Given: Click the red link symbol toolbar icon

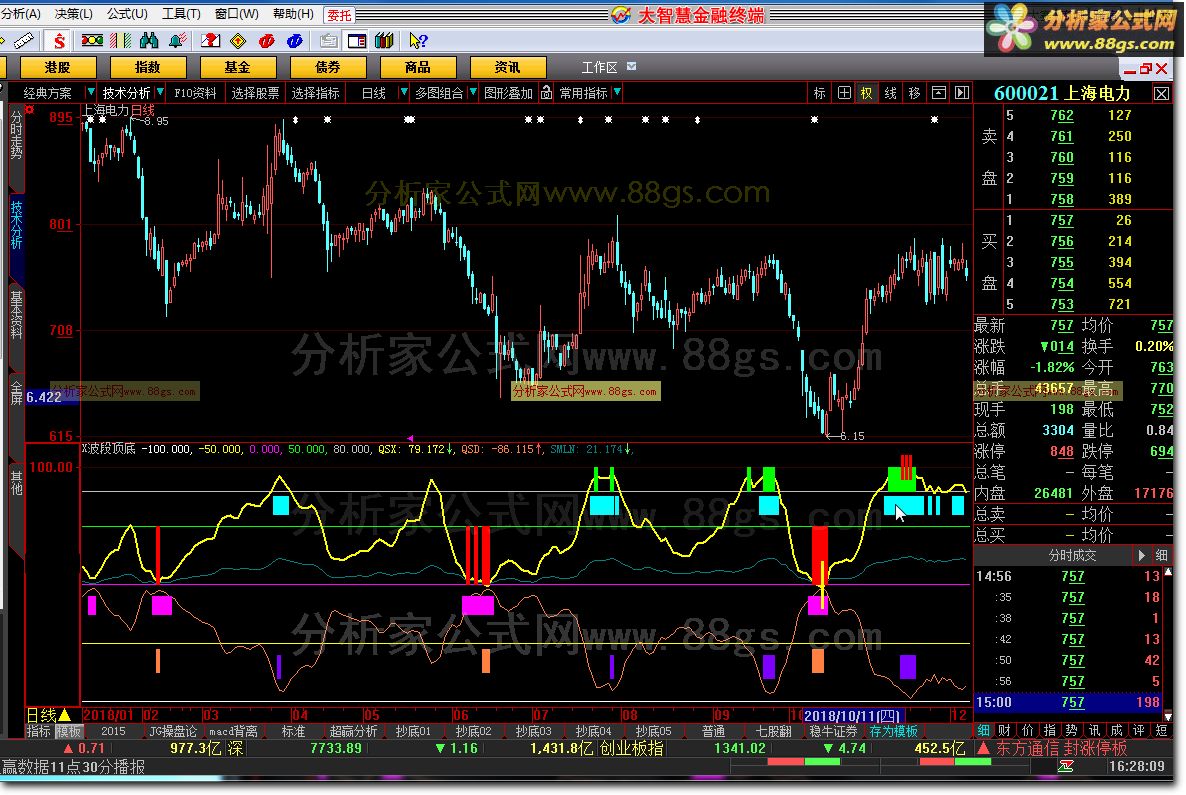Looking at the screenshot, I should pyautogui.click(x=266, y=40).
